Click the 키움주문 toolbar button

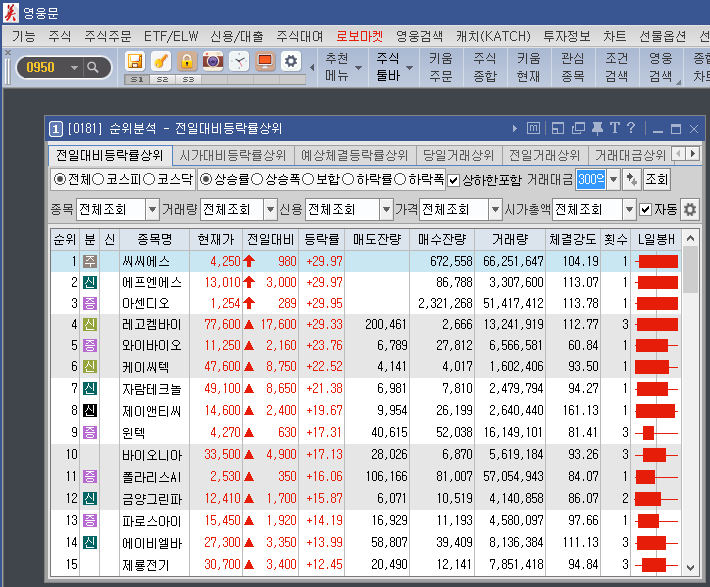pos(441,67)
